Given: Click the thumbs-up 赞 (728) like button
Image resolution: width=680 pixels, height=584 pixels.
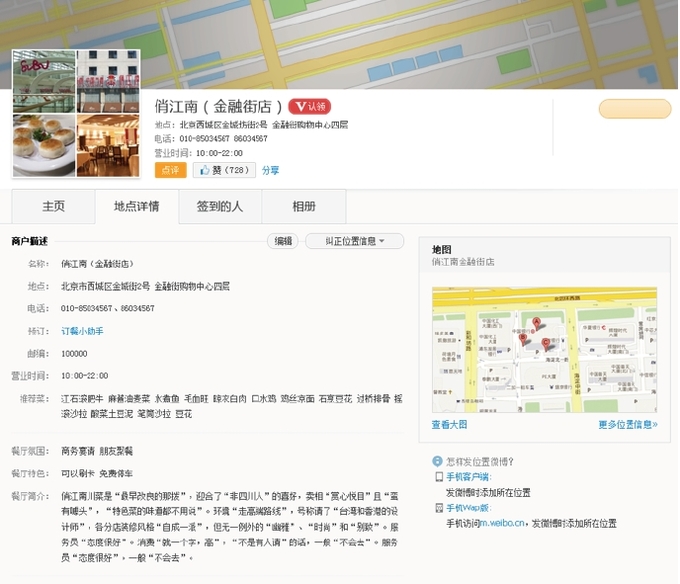Looking at the screenshot, I should (224, 170).
